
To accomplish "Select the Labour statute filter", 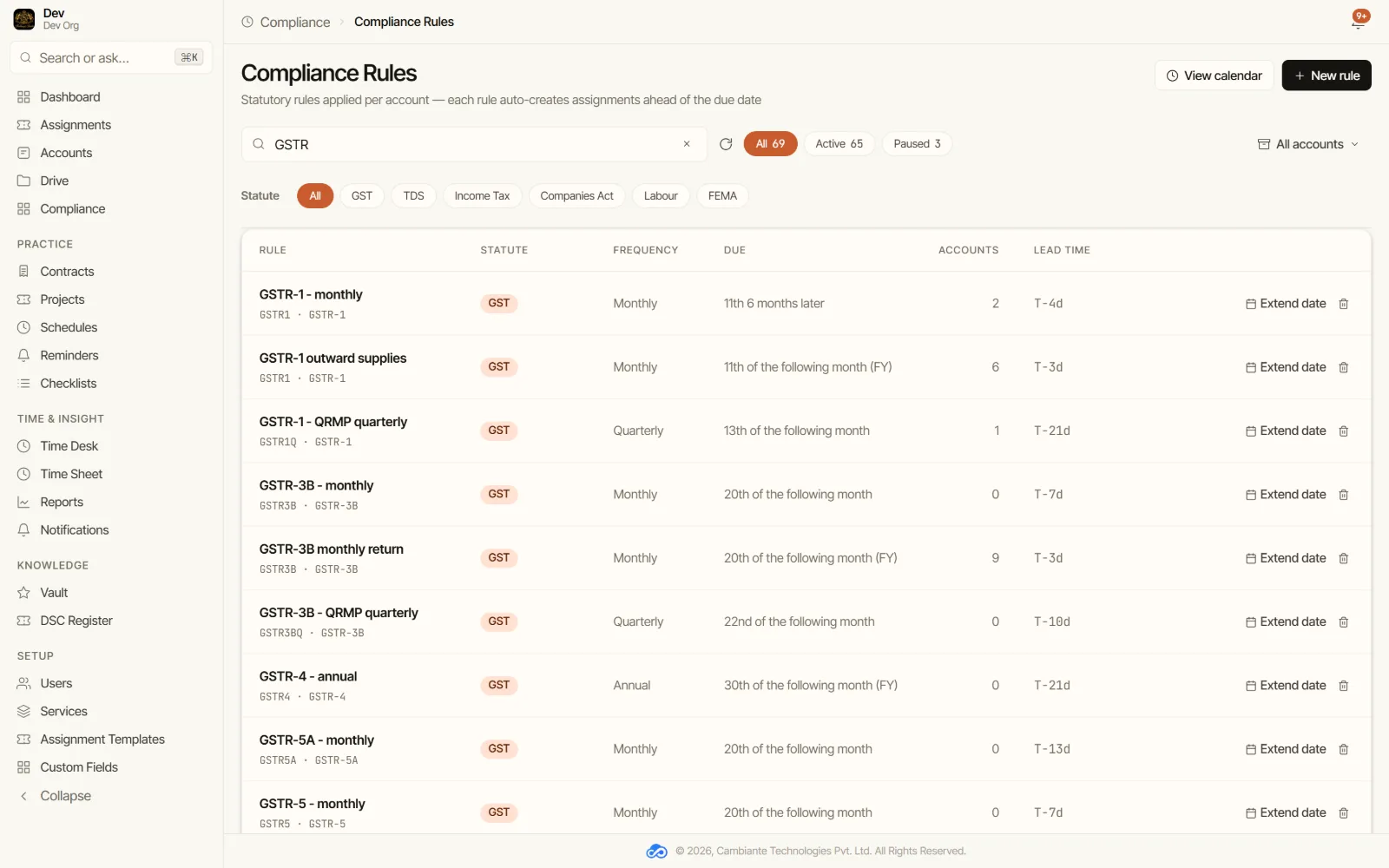I will coord(661,196).
